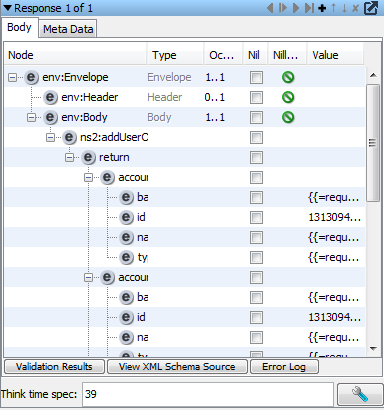Collapse the ns2:addUserC node
Image resolution: width=384 pixels, height=410 pixels.
coord(50,138)
